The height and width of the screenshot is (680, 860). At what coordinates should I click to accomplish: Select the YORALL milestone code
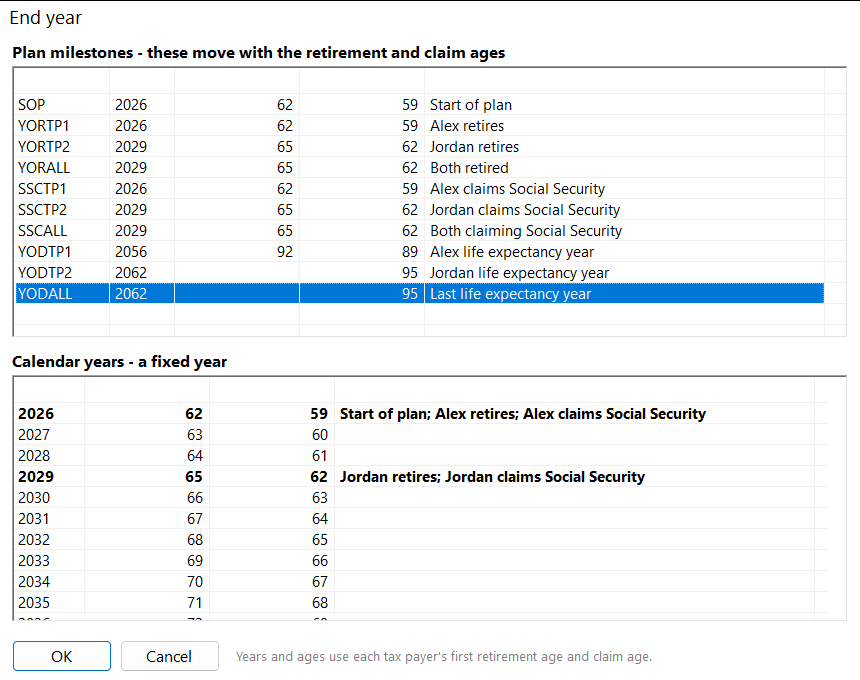tap(44, 167)
